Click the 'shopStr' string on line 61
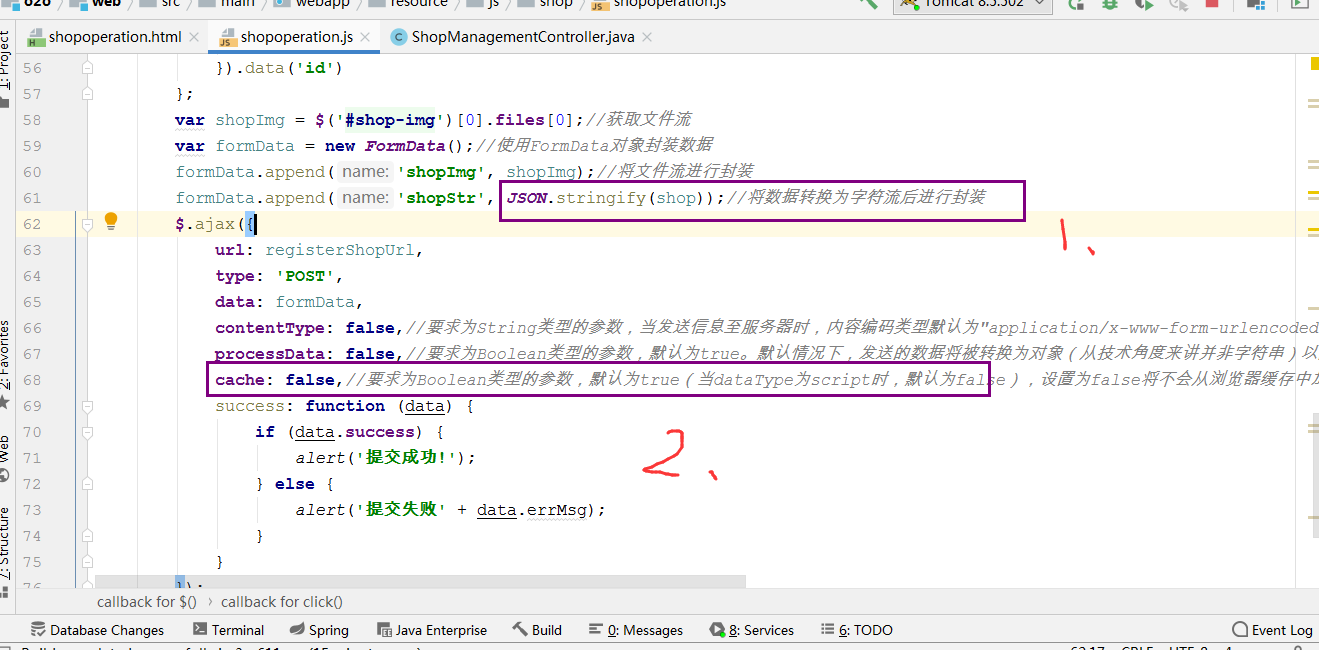Image resolution: width=1319 pixels, height=650 pixels. click(441, 198)
